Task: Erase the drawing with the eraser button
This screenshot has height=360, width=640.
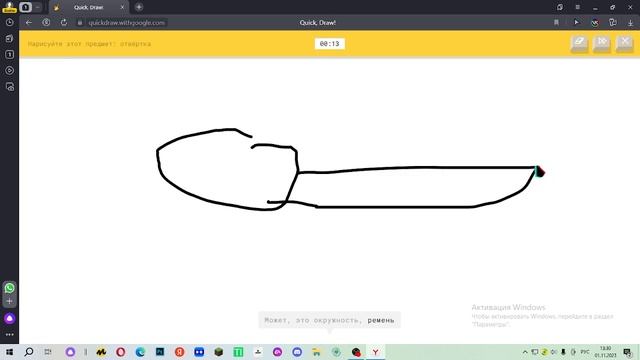Action: pyautogui.click(x=579, y=43)
